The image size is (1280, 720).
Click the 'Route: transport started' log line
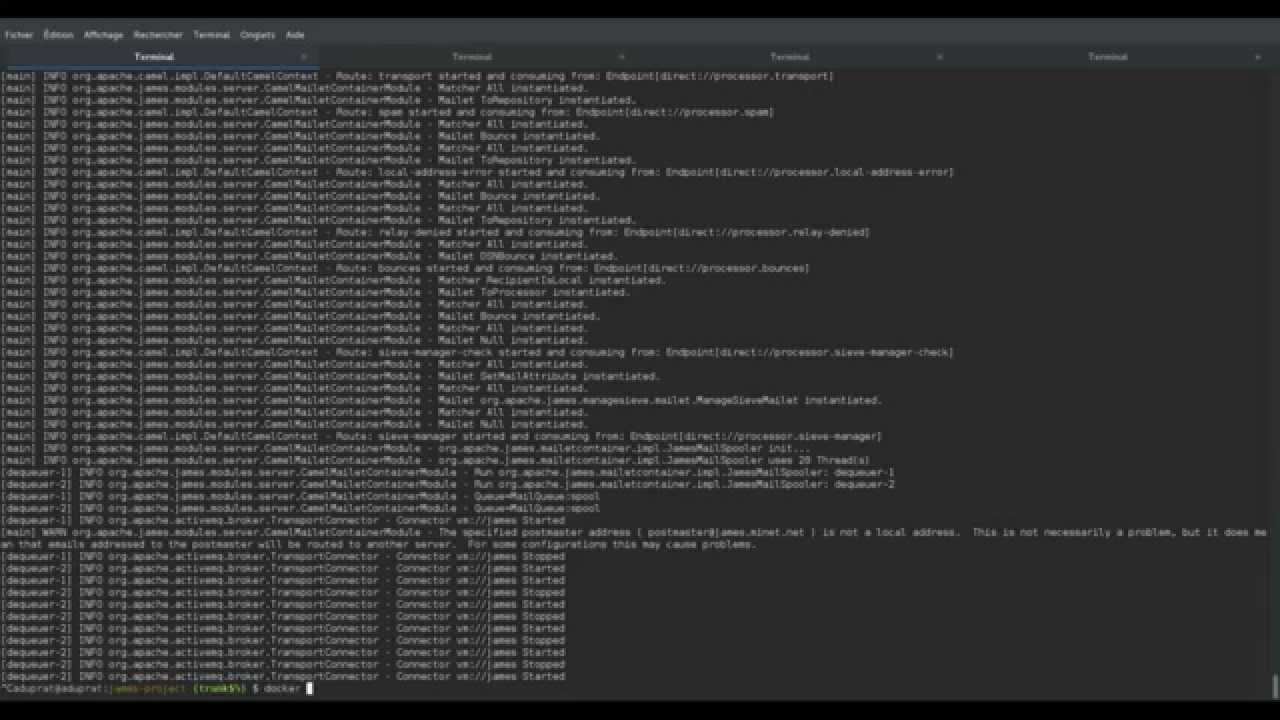pos(418,77)
